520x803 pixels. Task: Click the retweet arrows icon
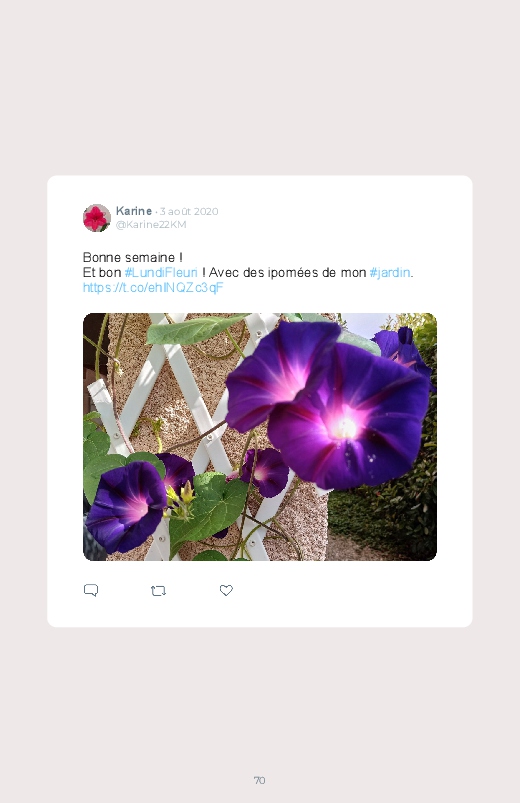coord(158,591)
